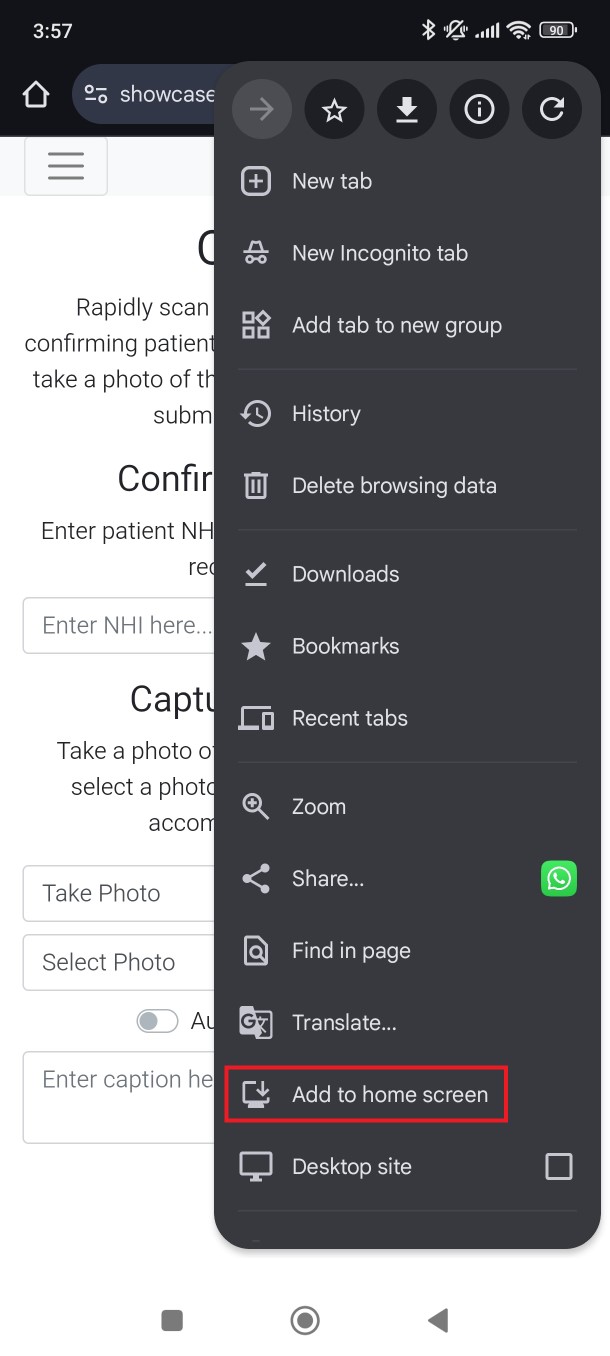The height and width of the screenshot is (1356, 610).
Task: Tap the Android back navigation button
Action: pos(438,1320)
